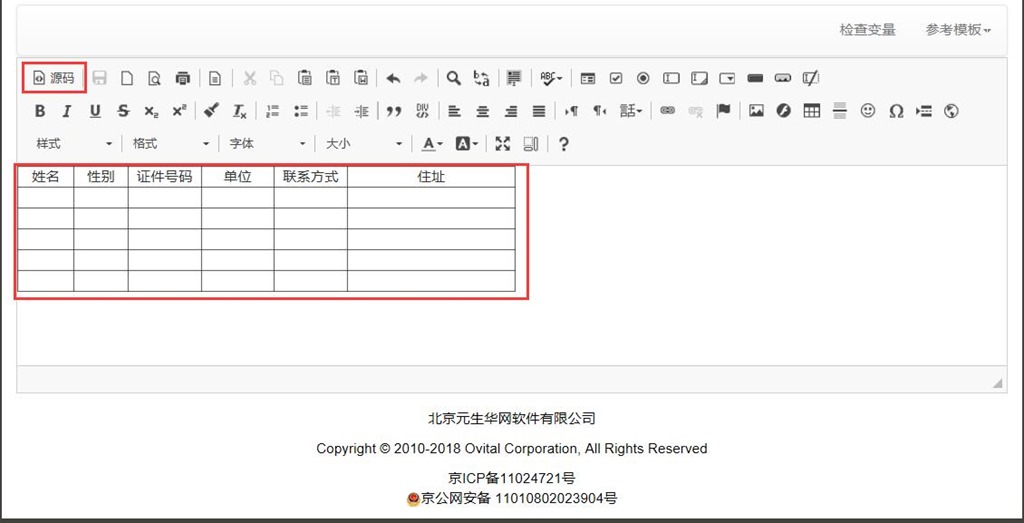This screenshot has height=523, width=1024.
Task: Open the 字体 font dropdown
Action: point(267,144)
